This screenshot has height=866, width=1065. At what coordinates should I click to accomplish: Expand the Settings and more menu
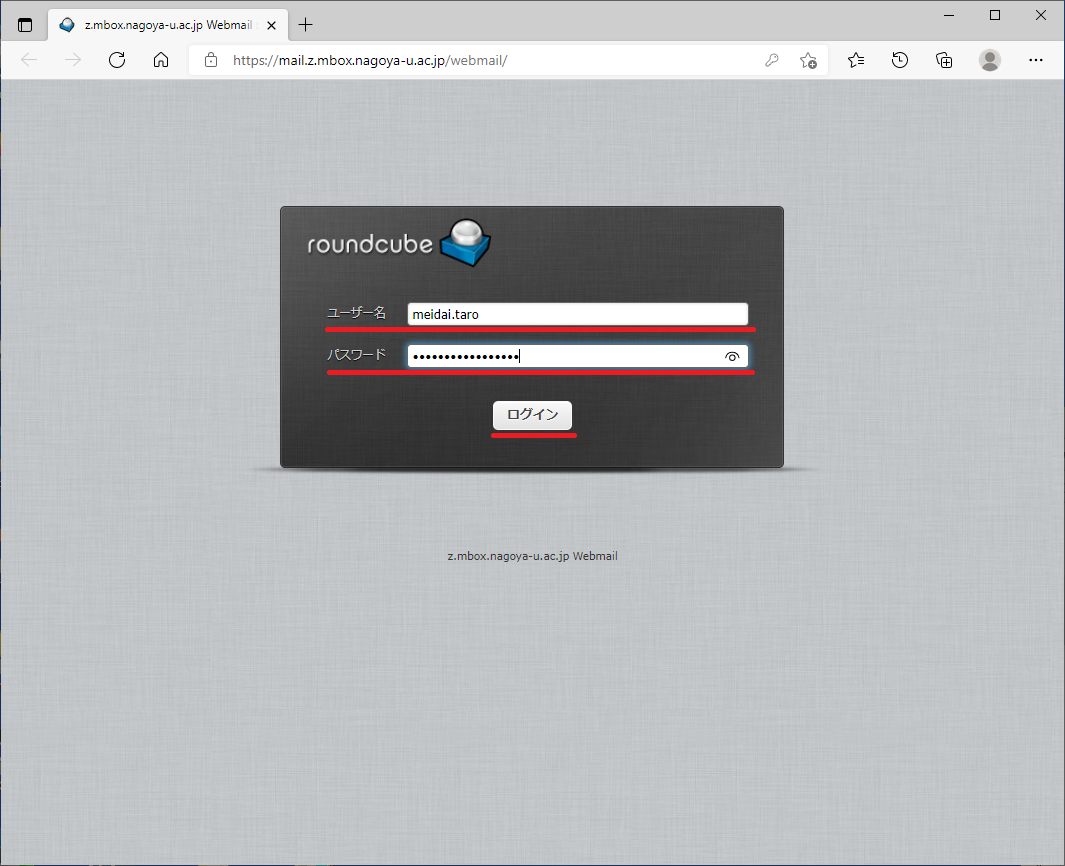1036,60
